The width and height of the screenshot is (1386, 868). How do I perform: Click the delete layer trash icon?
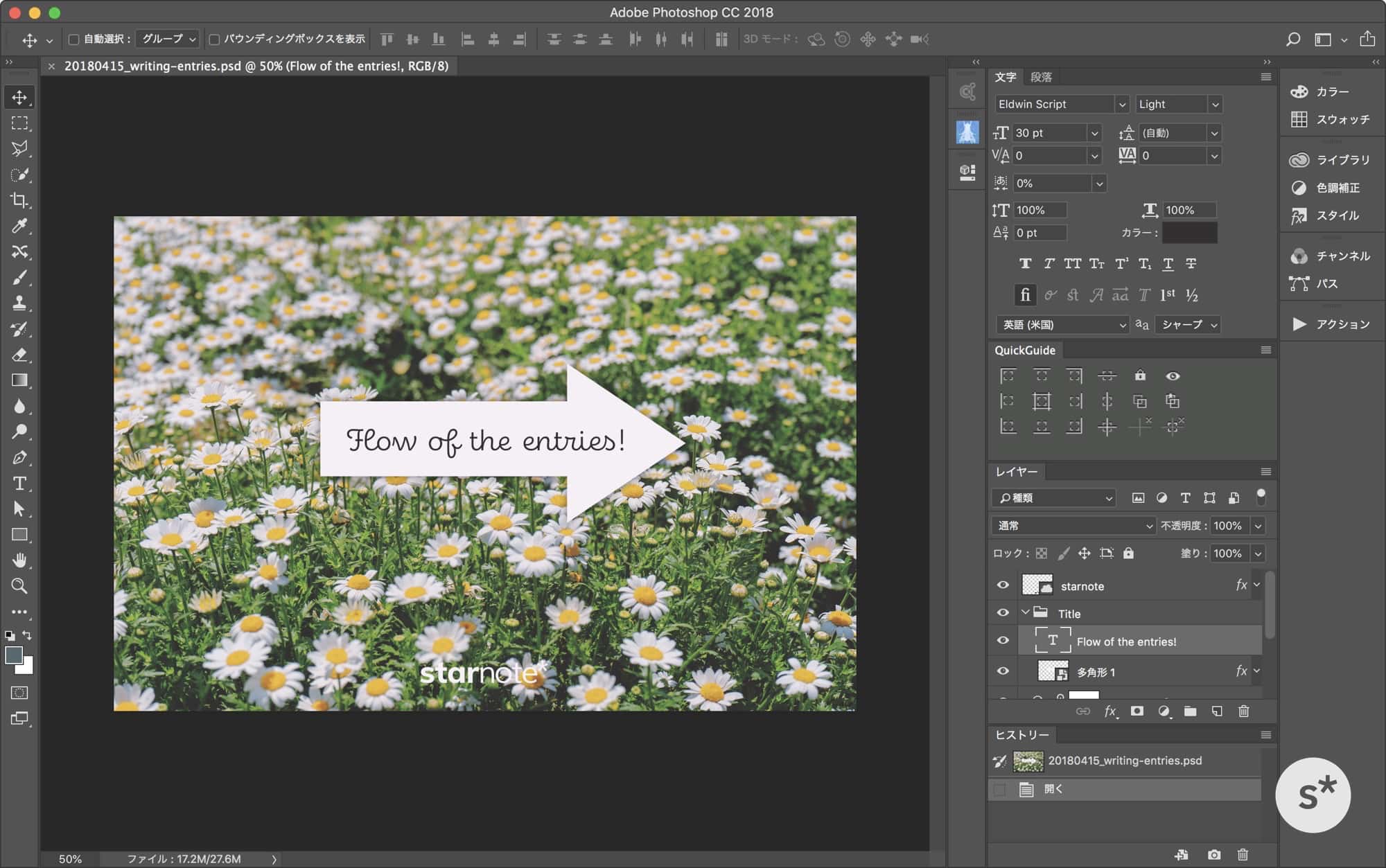[x=1243, y=711]
